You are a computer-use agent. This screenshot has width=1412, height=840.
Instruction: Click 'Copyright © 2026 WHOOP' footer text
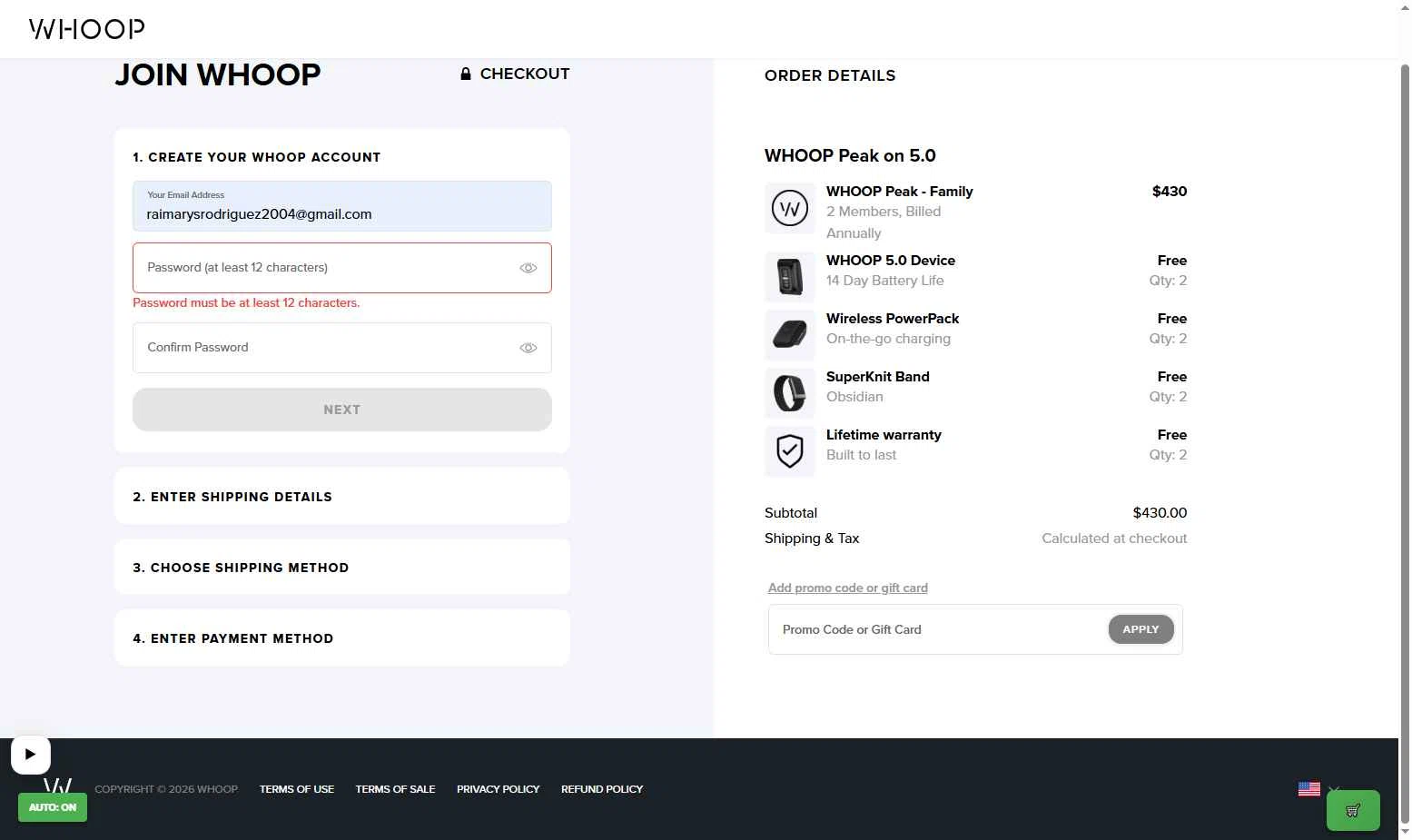point(166,789)
